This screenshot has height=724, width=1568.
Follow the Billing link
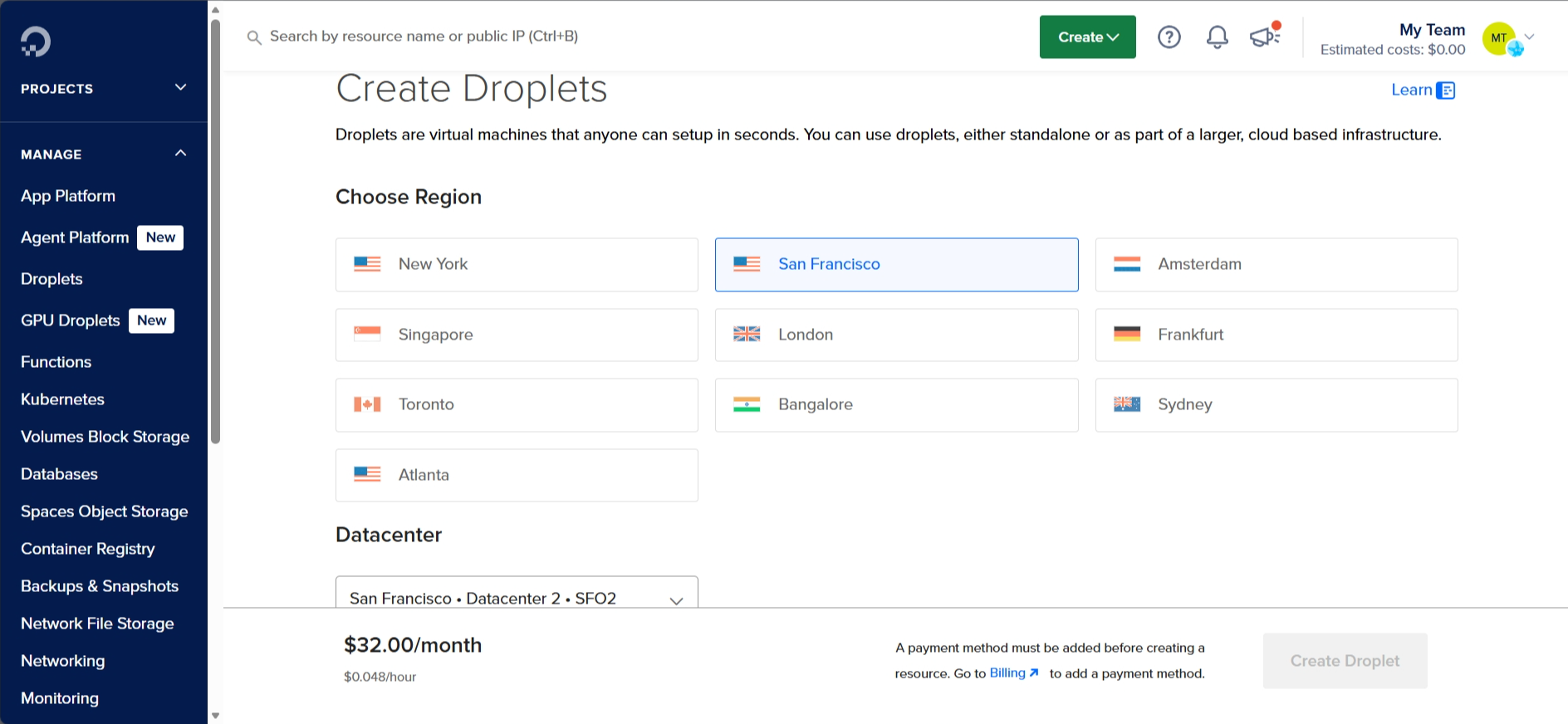[x=1007, y=673]
